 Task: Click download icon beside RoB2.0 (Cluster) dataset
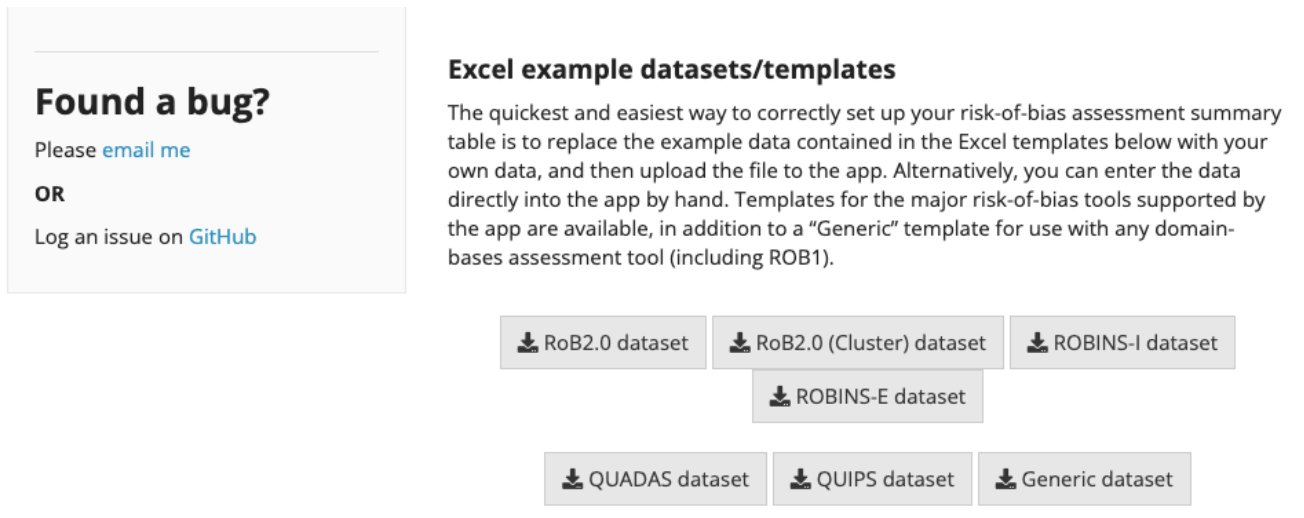tap(740, 343)
